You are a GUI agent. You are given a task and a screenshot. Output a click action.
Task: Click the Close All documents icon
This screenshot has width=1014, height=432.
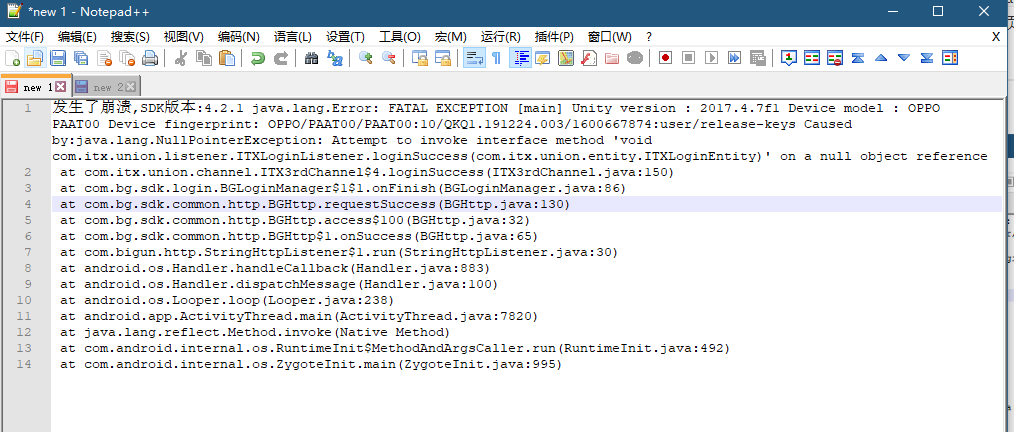pyautogui.click(x=127, y=58)
